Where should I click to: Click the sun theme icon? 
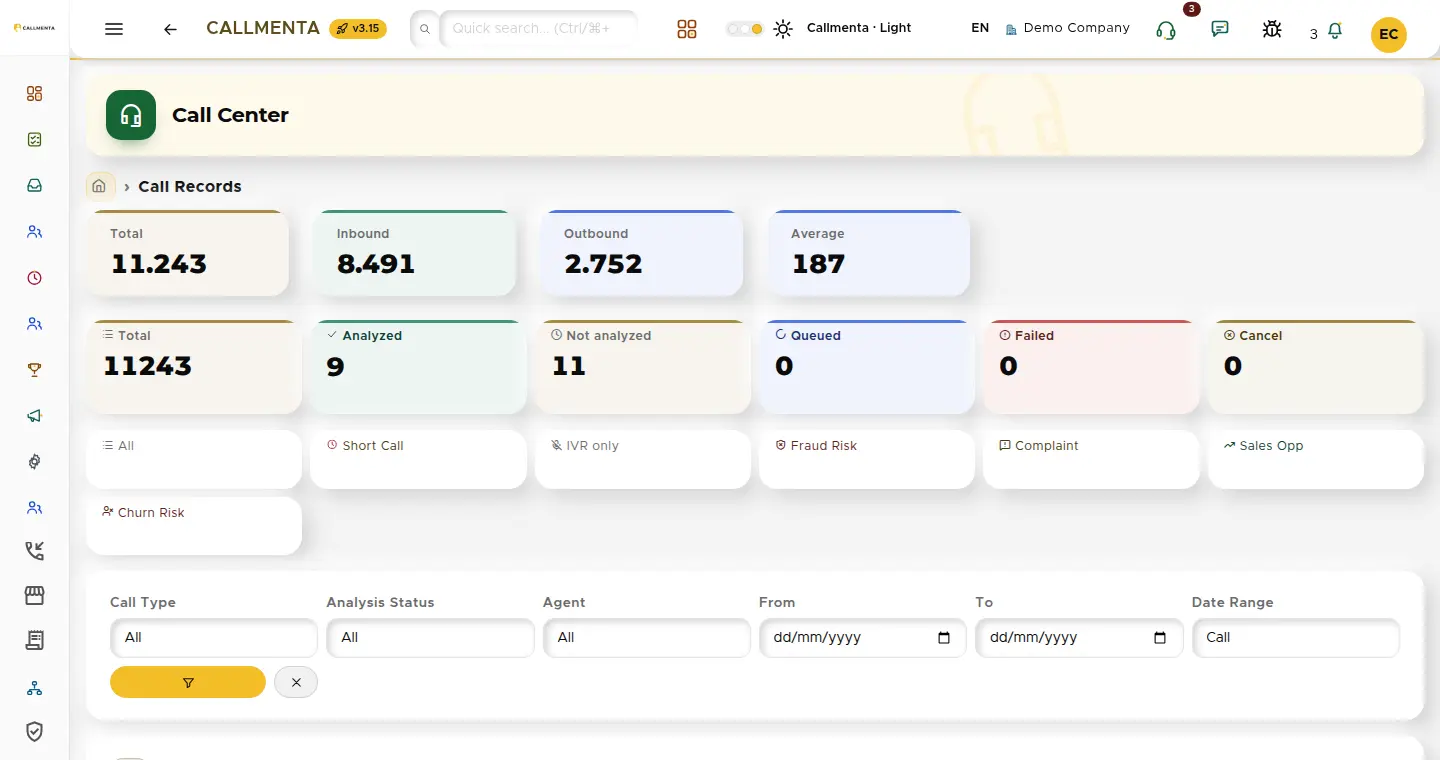point(783,29)
